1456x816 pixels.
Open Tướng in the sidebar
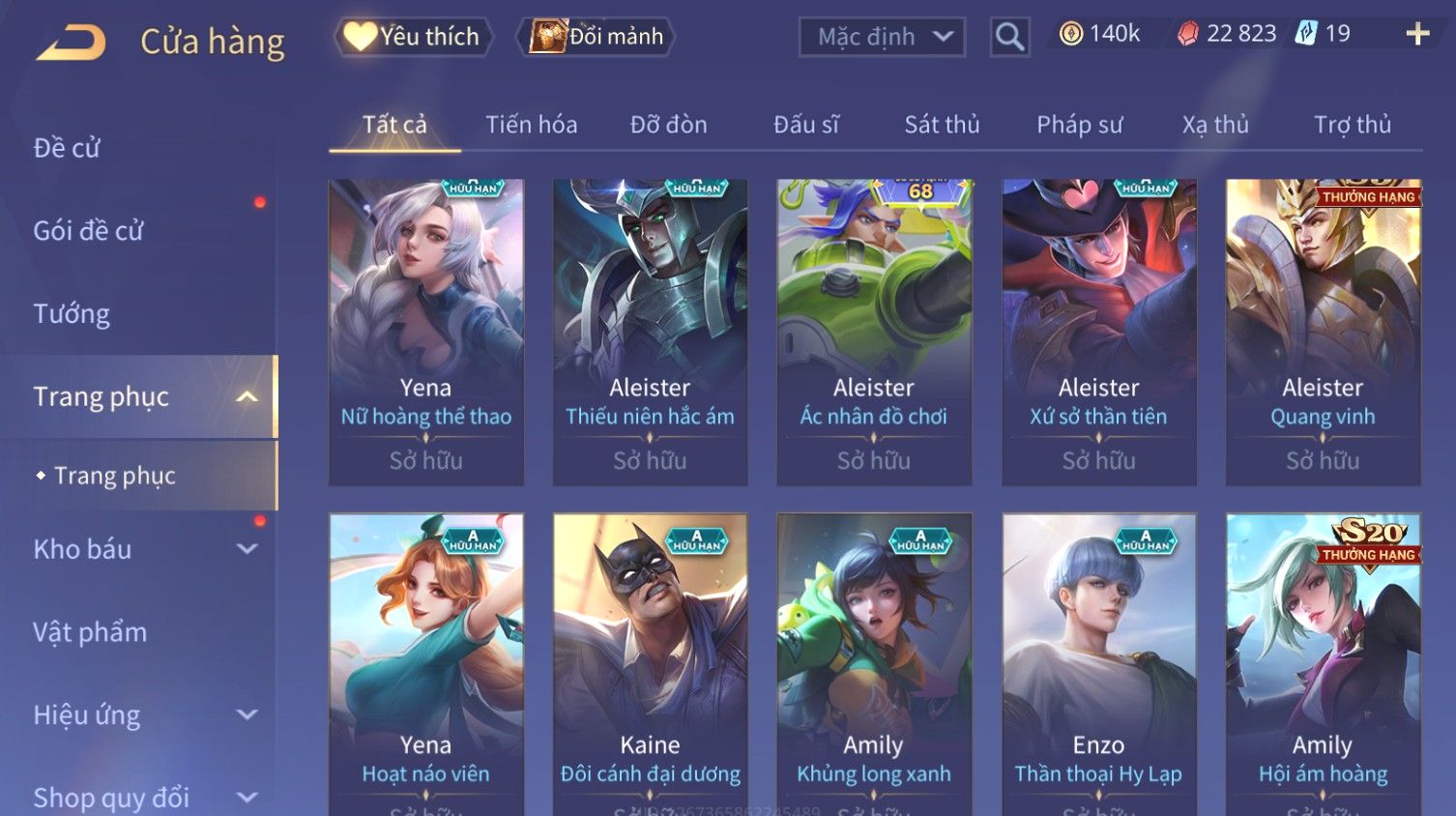72,313
